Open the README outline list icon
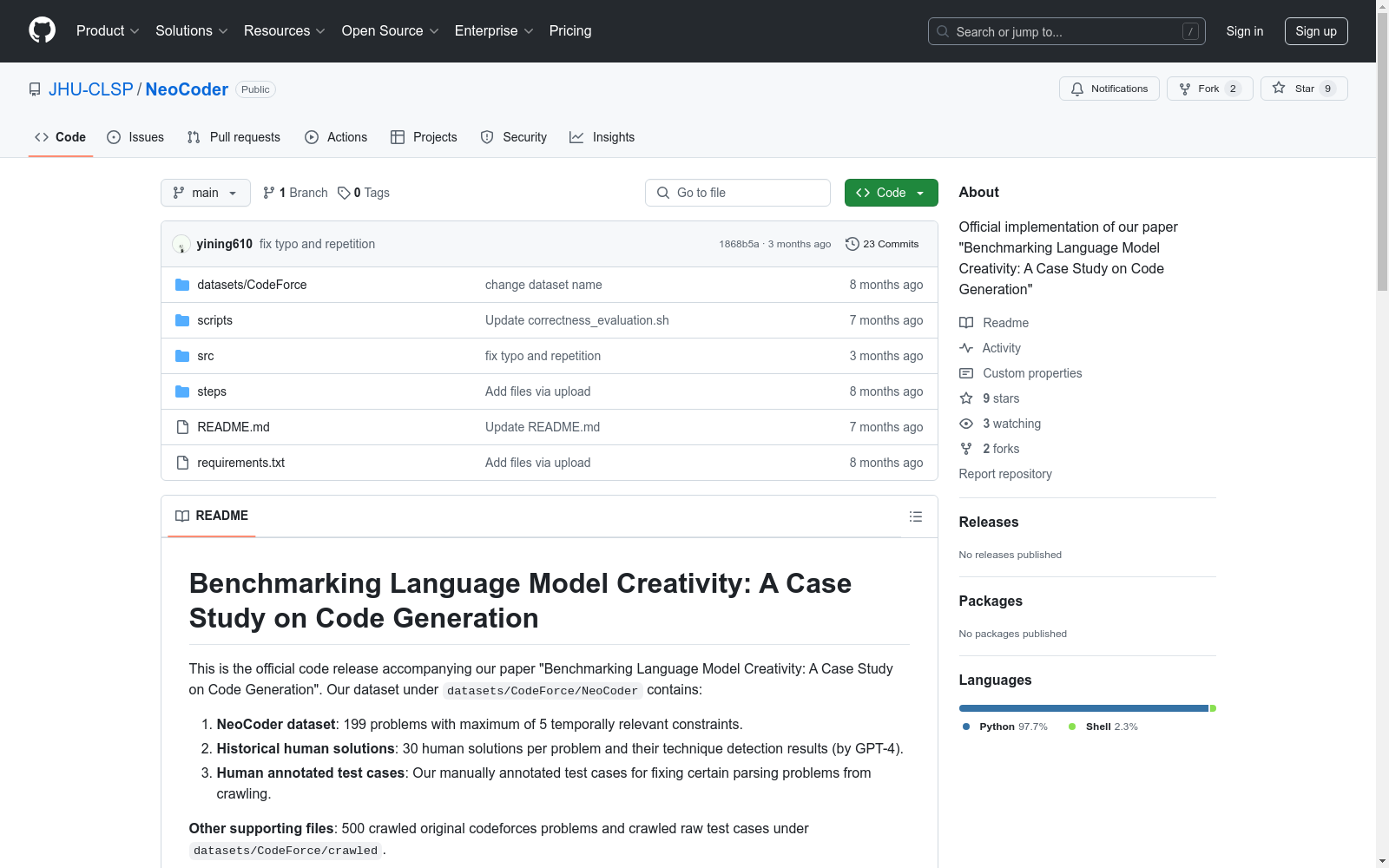Viewport: 1389px width, 868px height. click(x=915, y=516)
